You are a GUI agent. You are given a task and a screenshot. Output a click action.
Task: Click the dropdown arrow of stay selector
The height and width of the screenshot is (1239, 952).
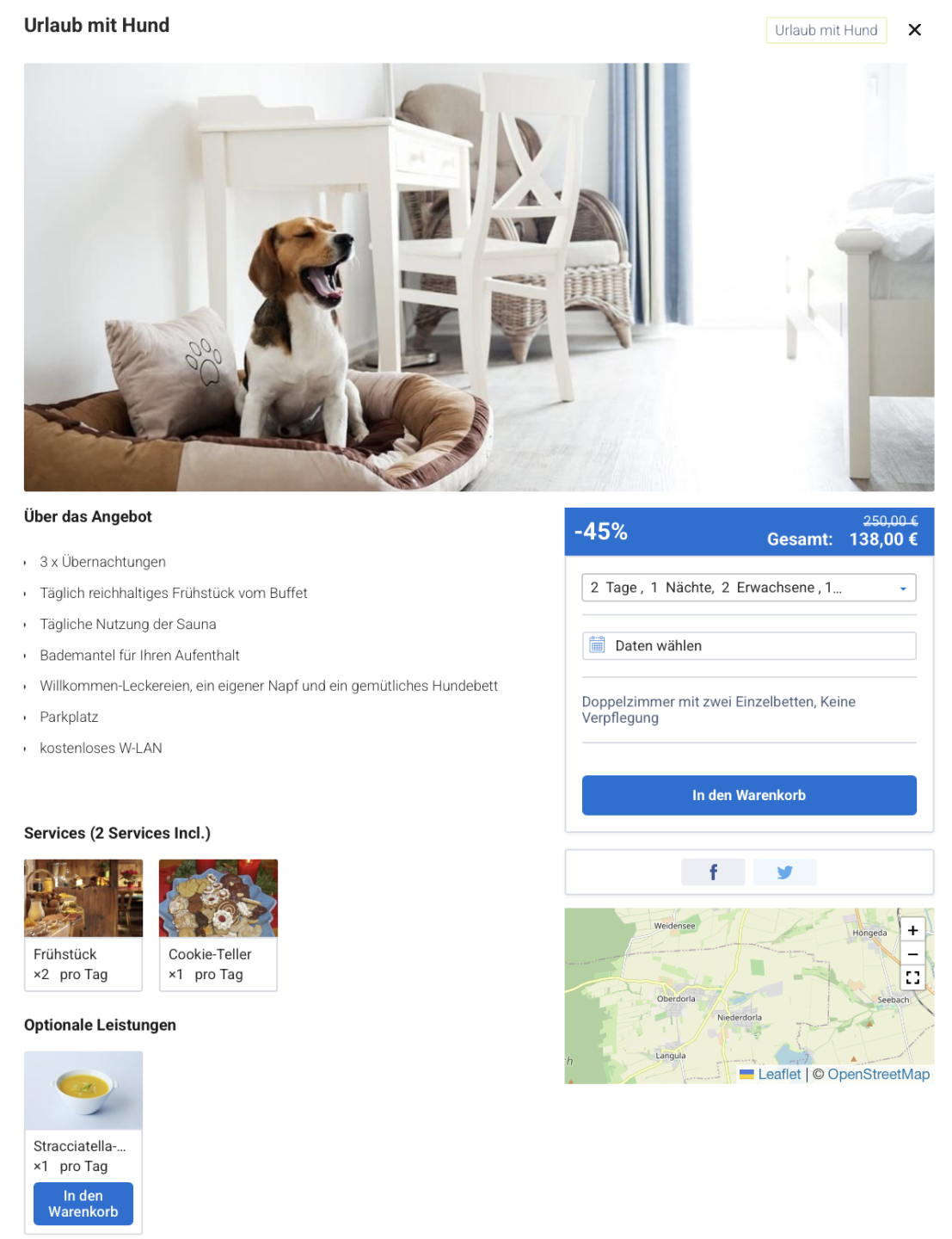tap(903, 589)
